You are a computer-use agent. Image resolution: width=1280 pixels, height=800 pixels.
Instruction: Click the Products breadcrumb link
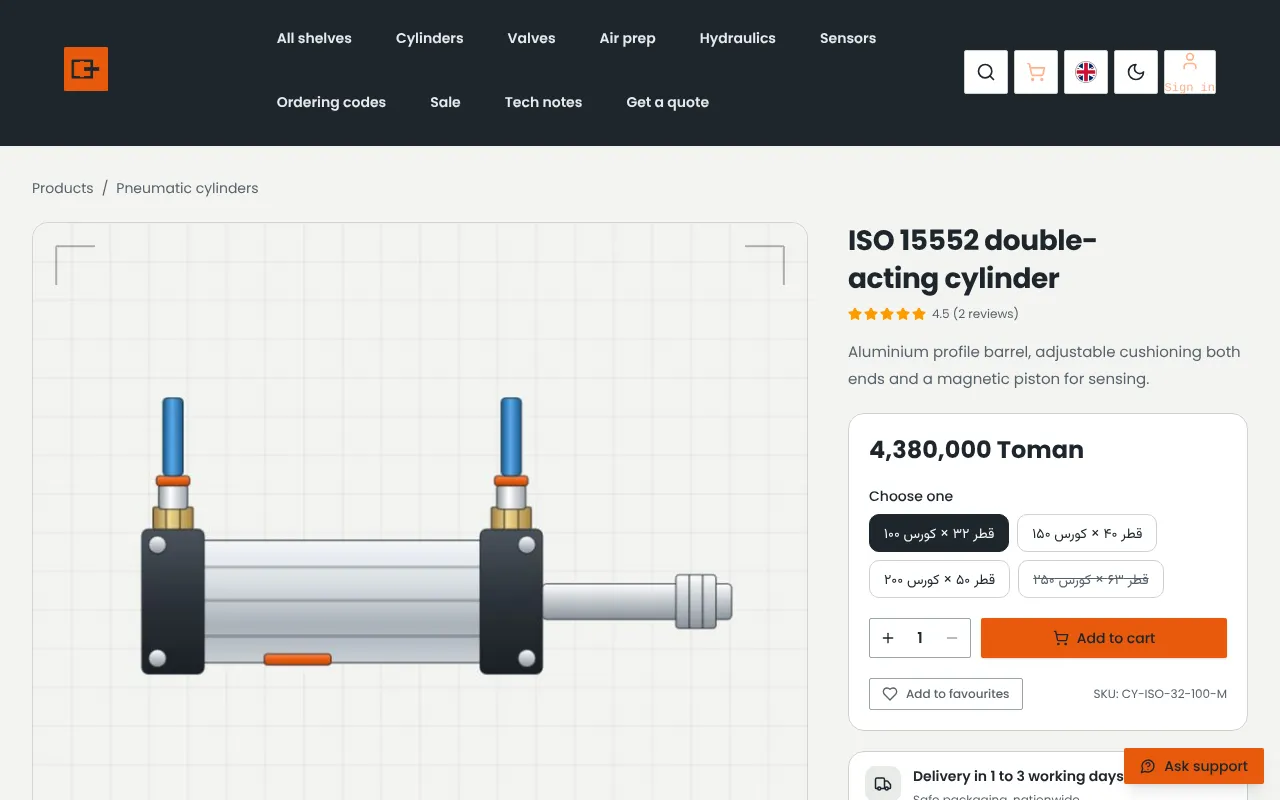(63, 188)
